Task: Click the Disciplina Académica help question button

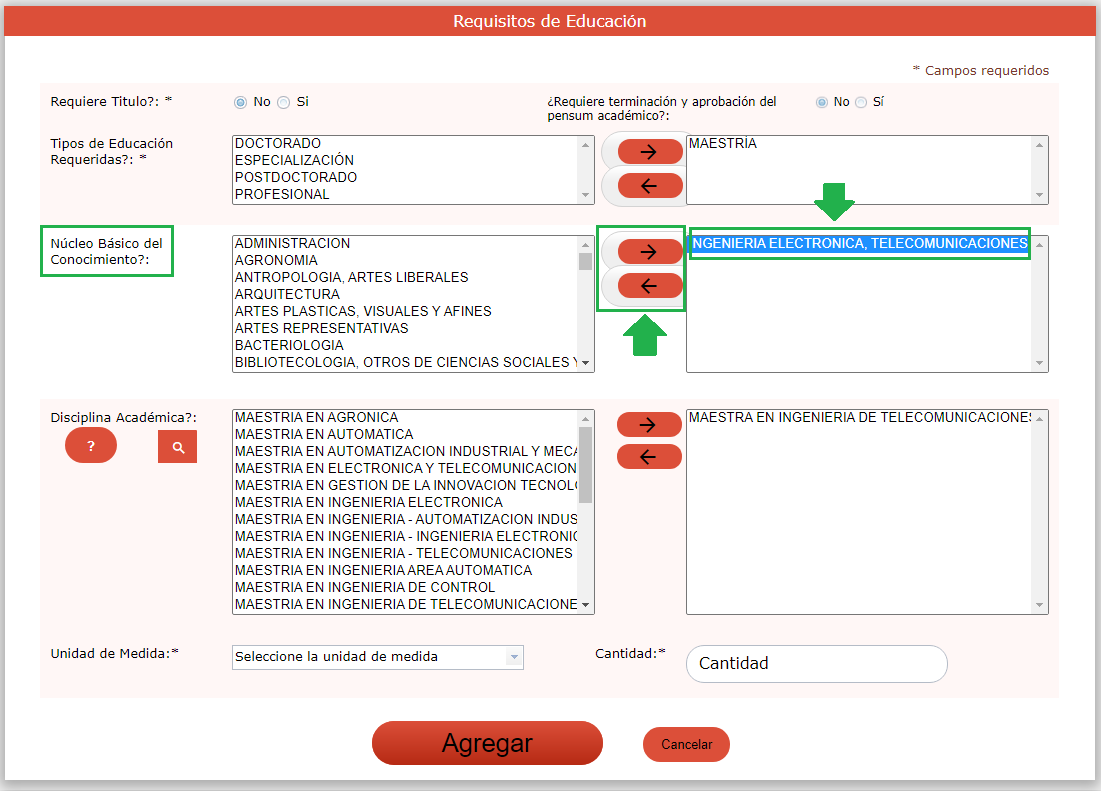Action: [x=91, y=446]
